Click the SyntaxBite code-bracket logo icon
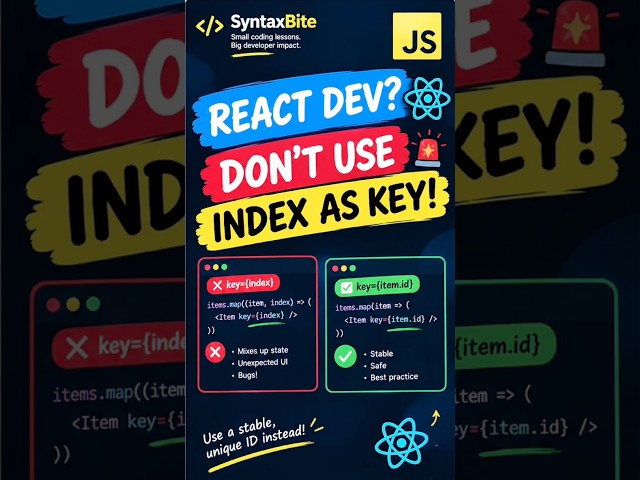The width and height of the screenshot is (640, 480). coord(209,26)
